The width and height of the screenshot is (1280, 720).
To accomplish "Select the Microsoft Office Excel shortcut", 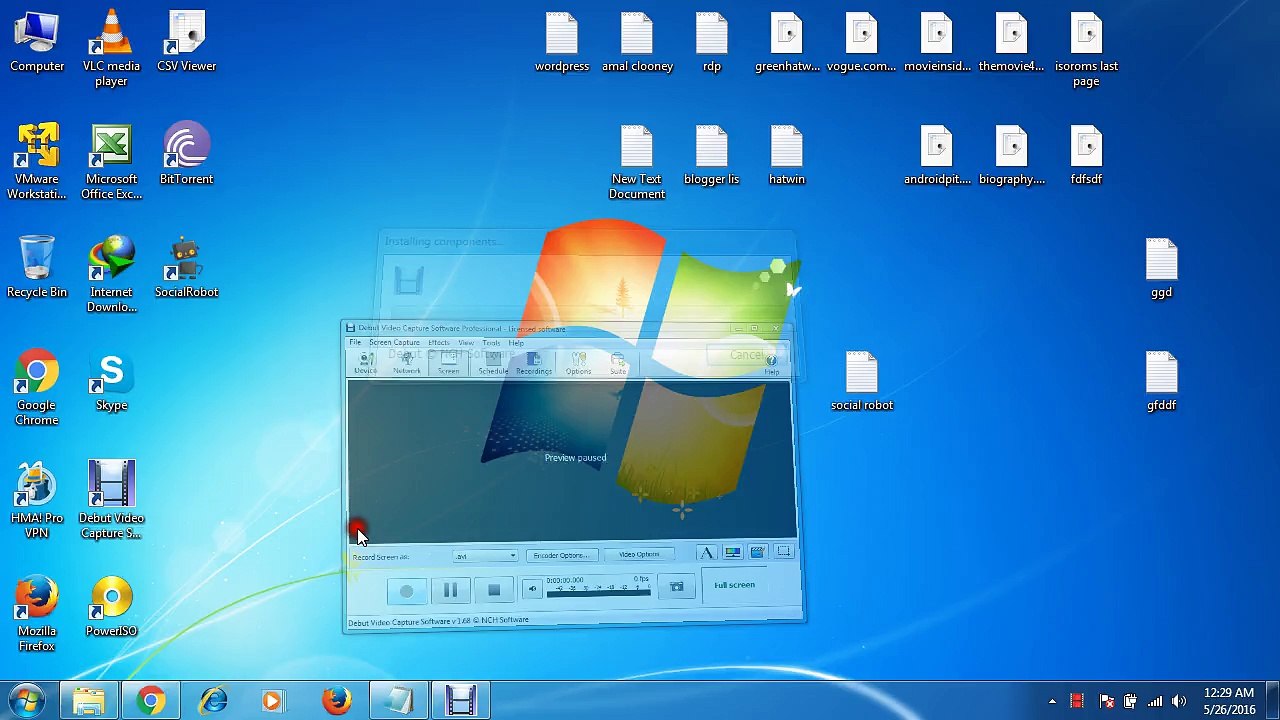I will tap(111, 162).
